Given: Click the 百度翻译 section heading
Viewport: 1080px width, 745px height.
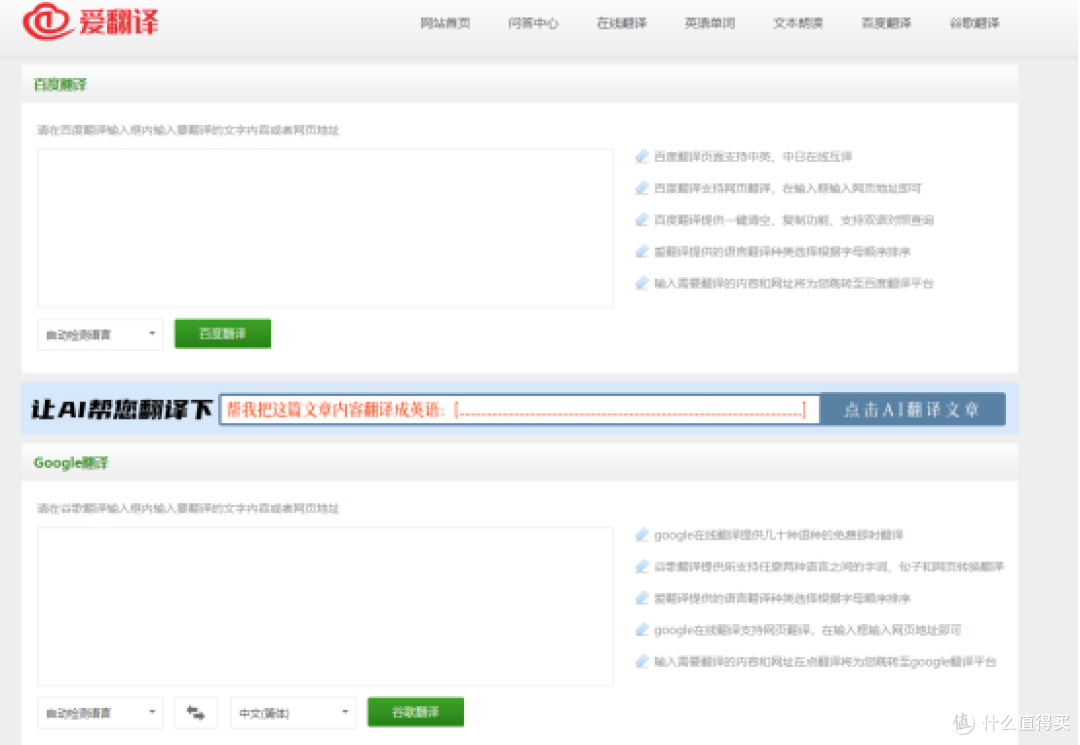Looking at the screenshot, I should (60, 85).
